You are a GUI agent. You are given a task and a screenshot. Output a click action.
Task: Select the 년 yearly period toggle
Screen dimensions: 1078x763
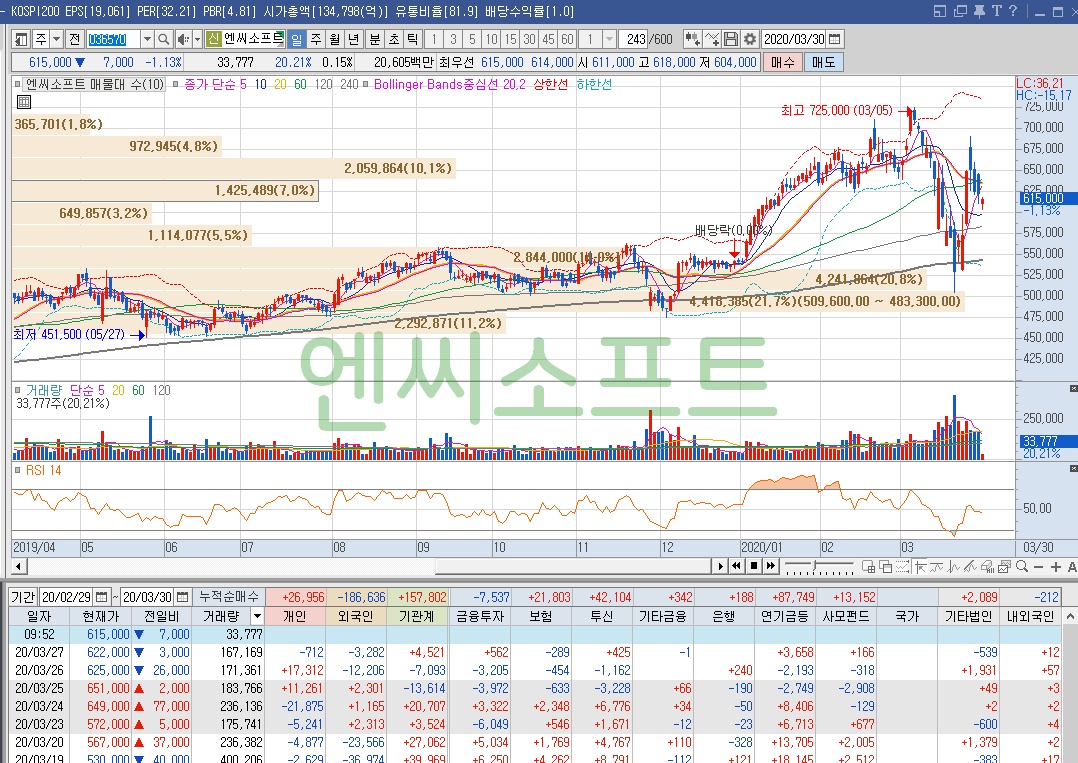click(x=353, y=39)
